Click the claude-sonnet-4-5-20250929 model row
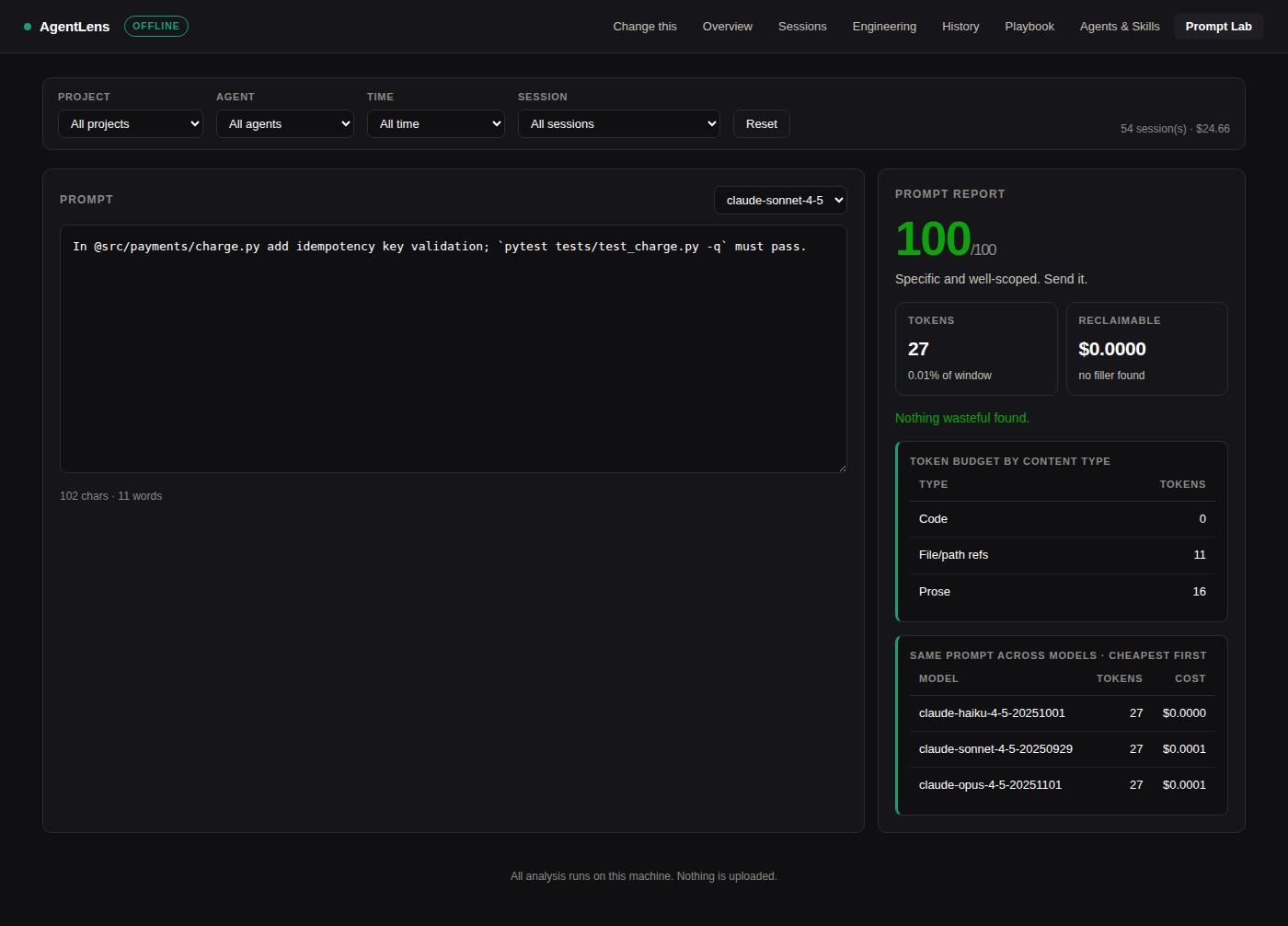The height and width of the screenshot is (926, 1288). click(x=1063, y=749)
